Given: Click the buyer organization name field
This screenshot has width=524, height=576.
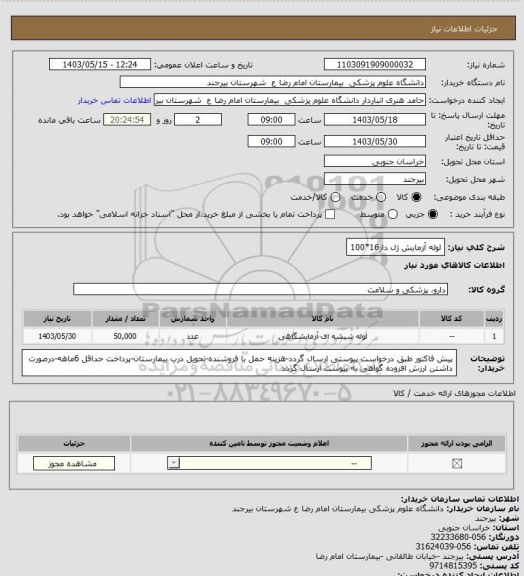Looking at the screenshot, I should (x=273, y=82).
